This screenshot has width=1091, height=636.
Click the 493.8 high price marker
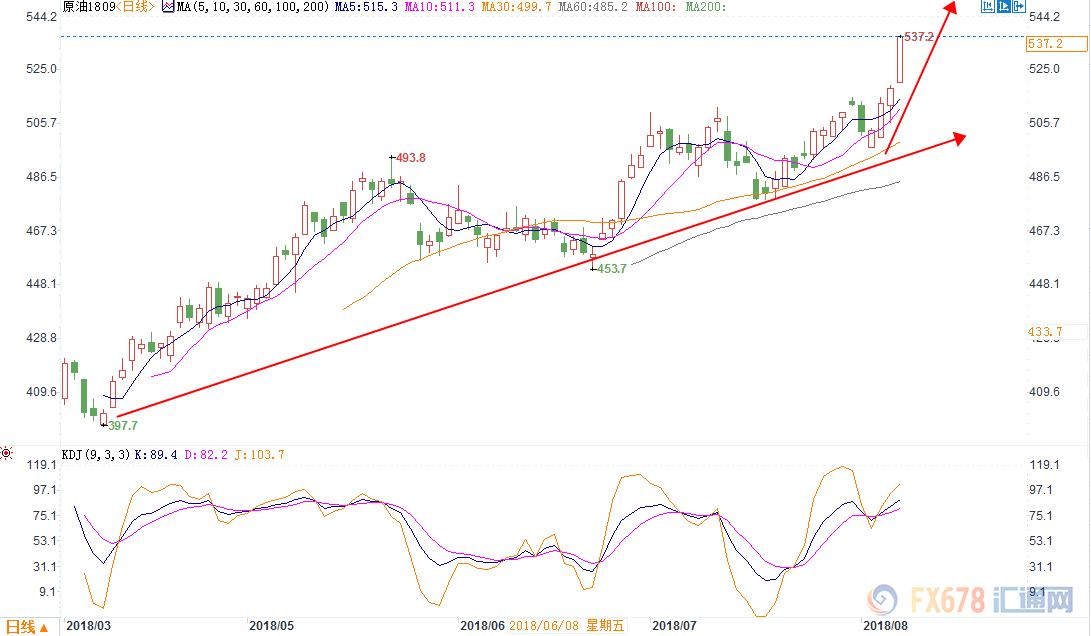coord(411,158)
